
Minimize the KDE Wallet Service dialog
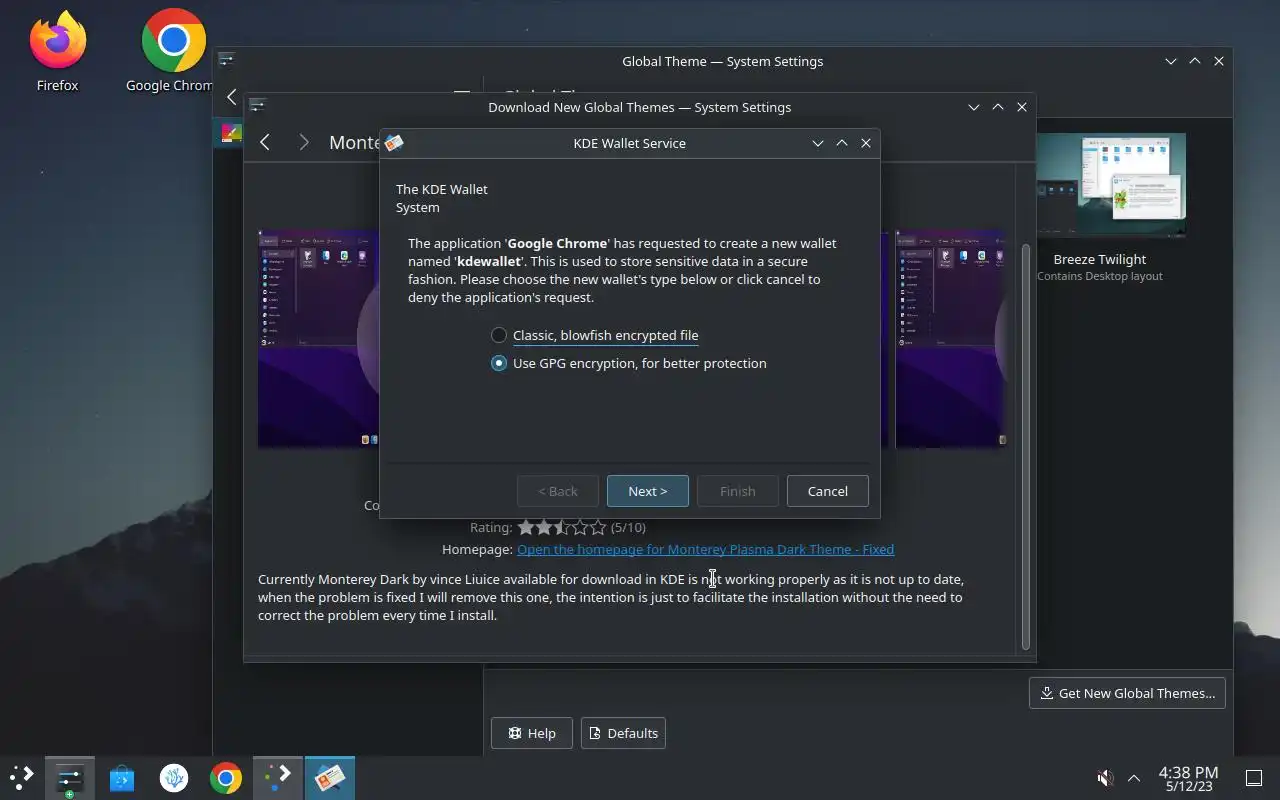click(x=818, y=143)
